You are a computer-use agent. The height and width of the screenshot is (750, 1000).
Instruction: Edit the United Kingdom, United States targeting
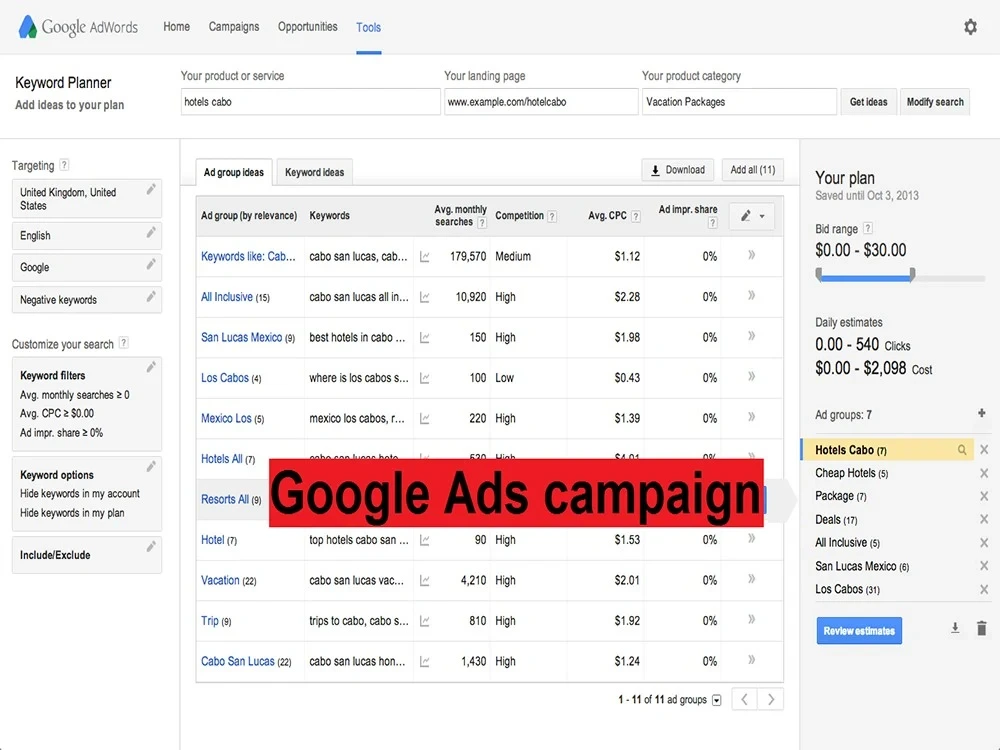point(151,189)
